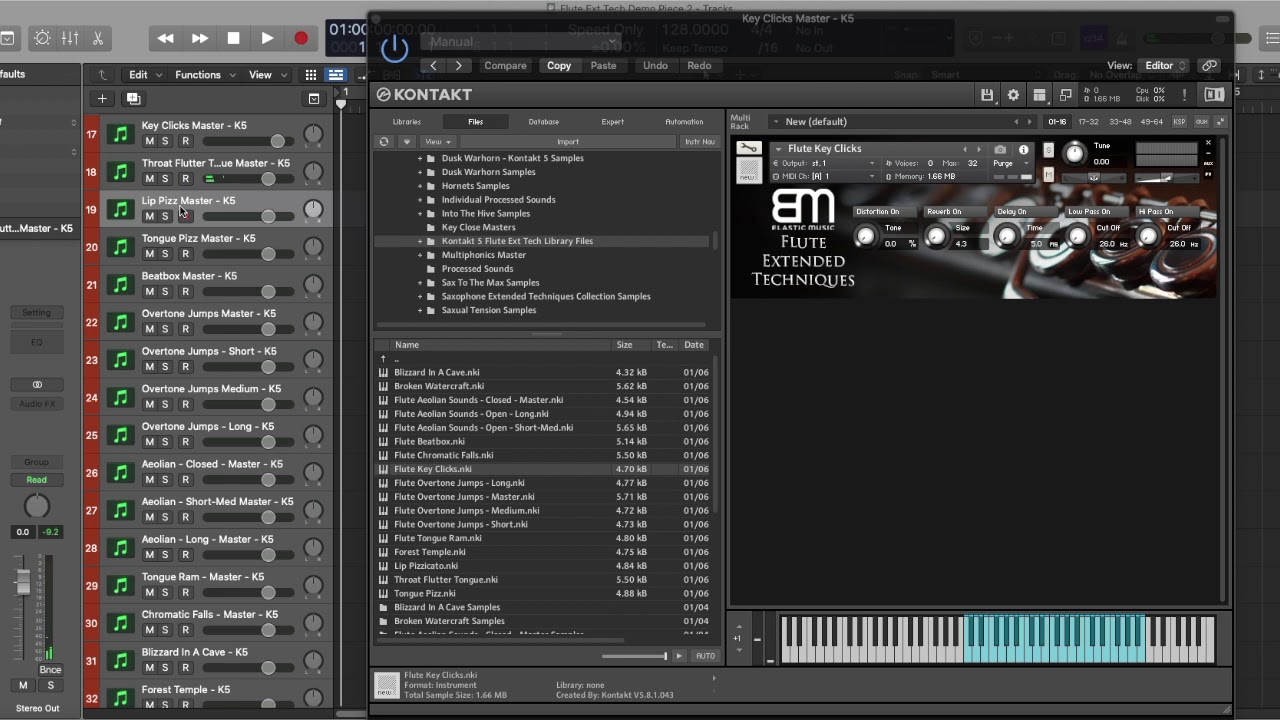Expand the Multiphonics Master folder
1280x720 pixels.
[x=420, y=255]
